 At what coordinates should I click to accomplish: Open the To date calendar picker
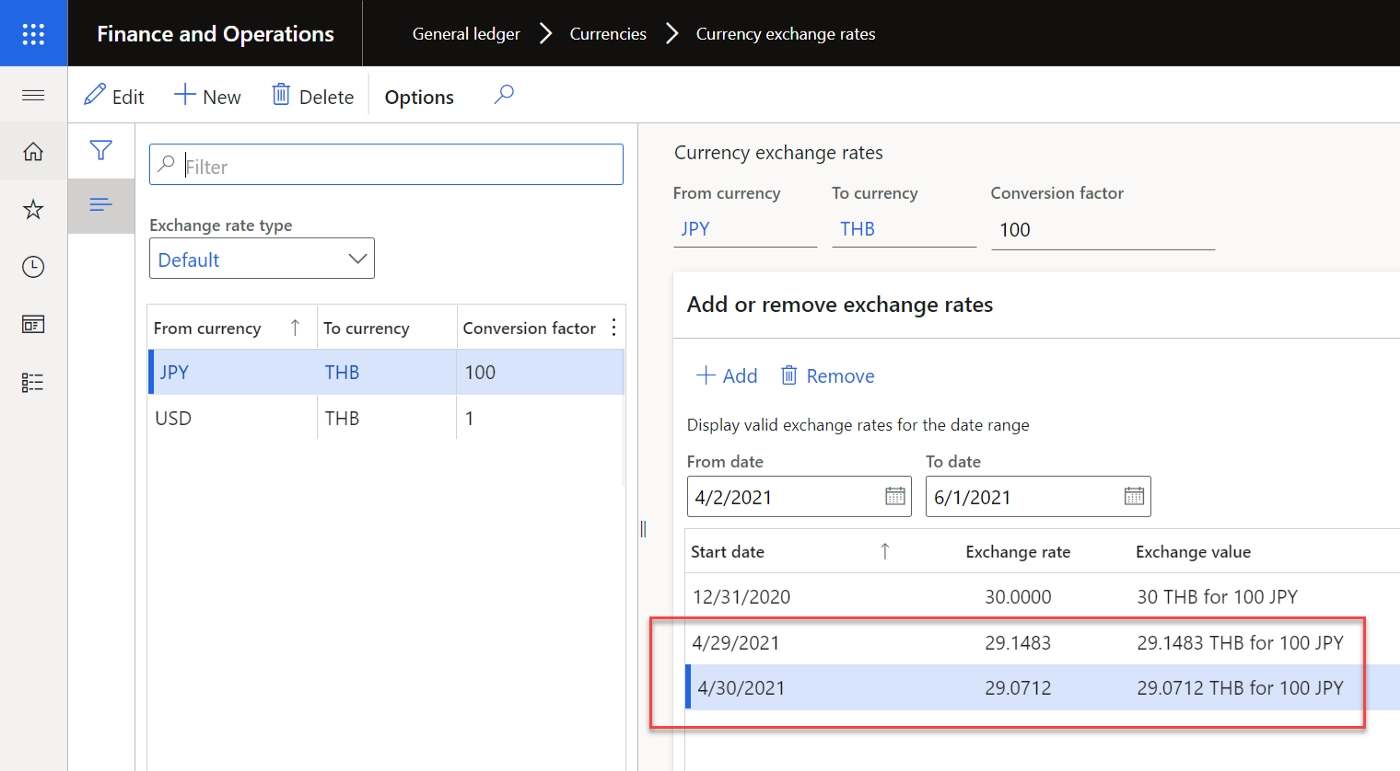(1134, 496)
